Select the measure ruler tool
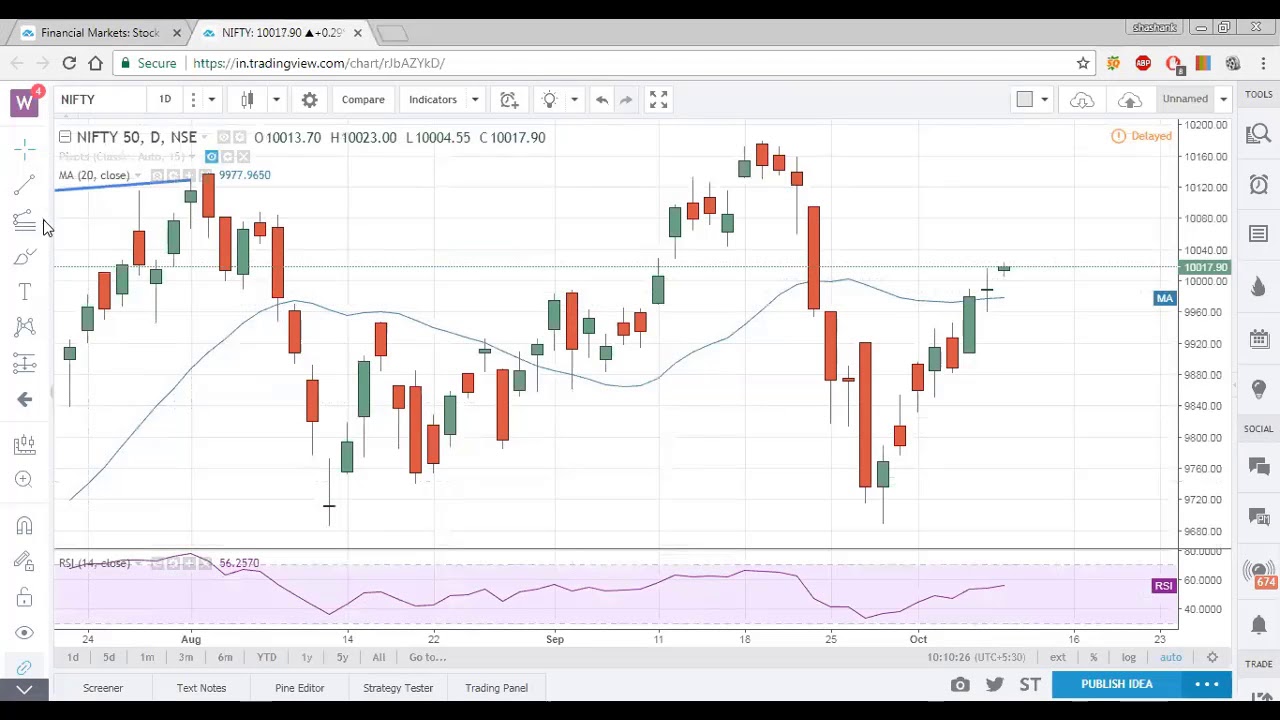 click(25, 444)
